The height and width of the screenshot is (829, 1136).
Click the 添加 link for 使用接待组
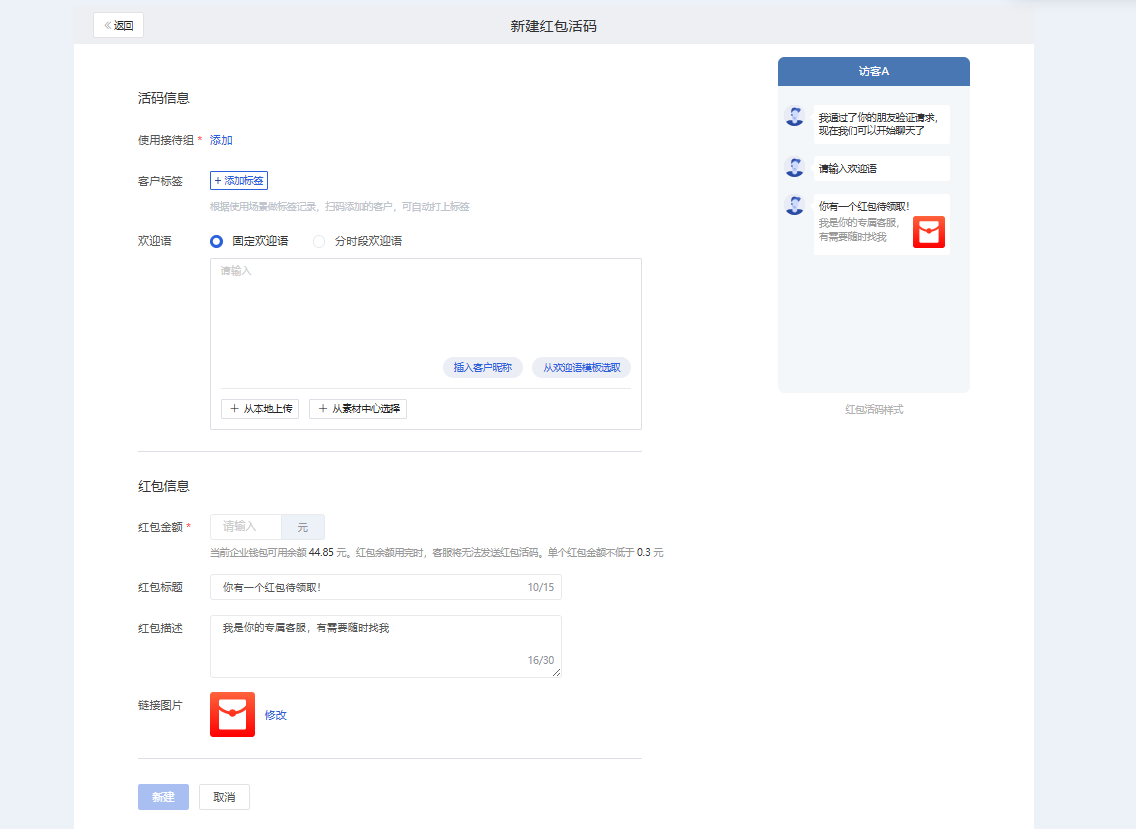coord(221,140)
